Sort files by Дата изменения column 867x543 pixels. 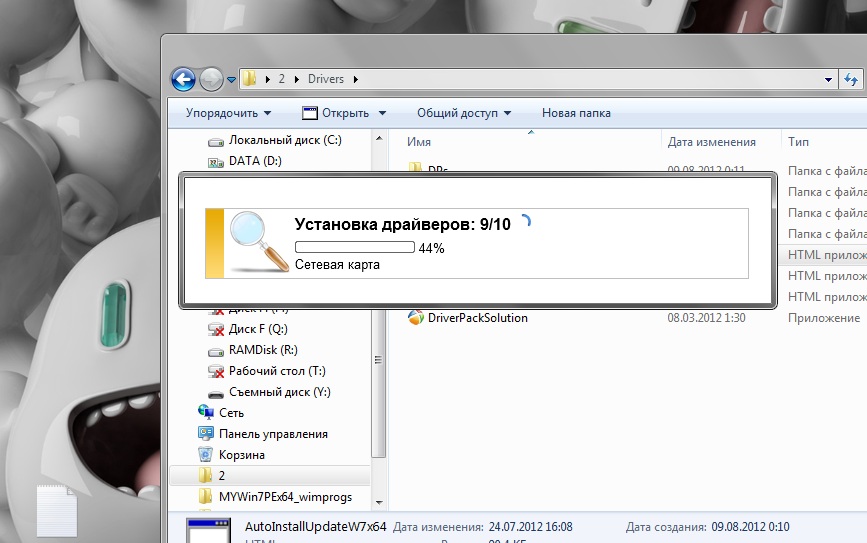[x=711, y=142]
